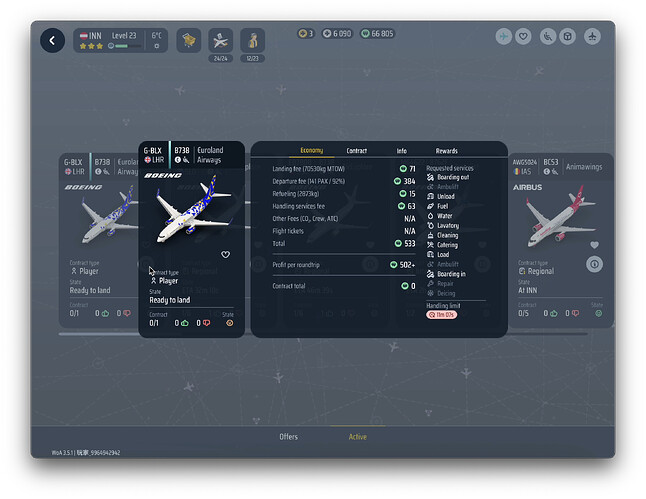The width and height of the screenshot is (646, 499).
Task: Click the thumbs-down icon on highlighted G-BLX card
Action: 206,323
